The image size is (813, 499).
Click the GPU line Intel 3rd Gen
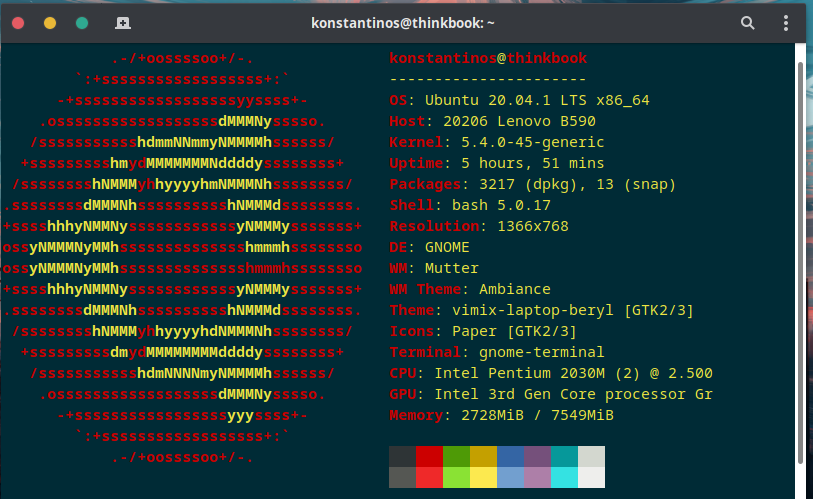tap(551, 394)
